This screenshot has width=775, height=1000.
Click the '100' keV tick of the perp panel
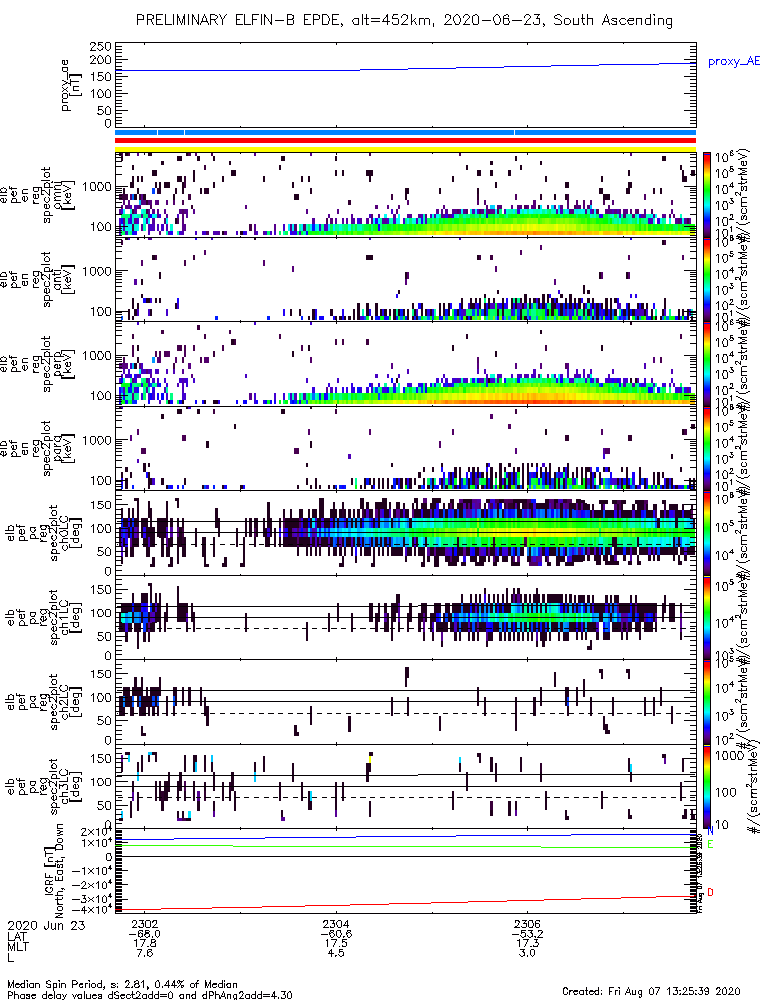101,396
